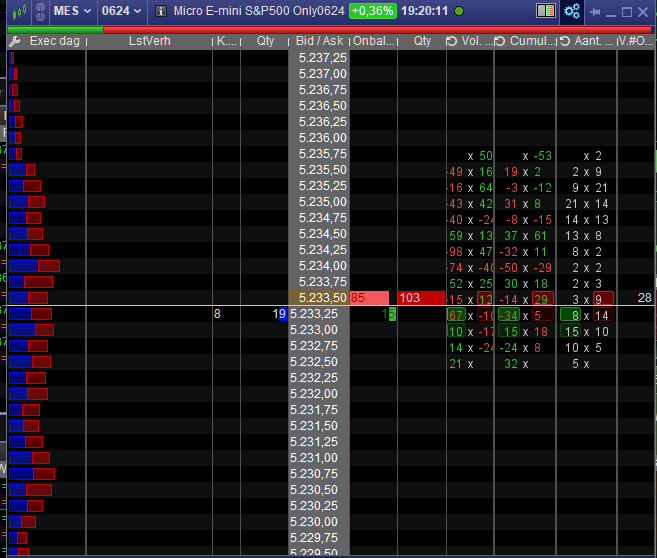Click the wrench configure icon
Image resolution: width=657 pixels, height=558 pixels.
[15, 41]
